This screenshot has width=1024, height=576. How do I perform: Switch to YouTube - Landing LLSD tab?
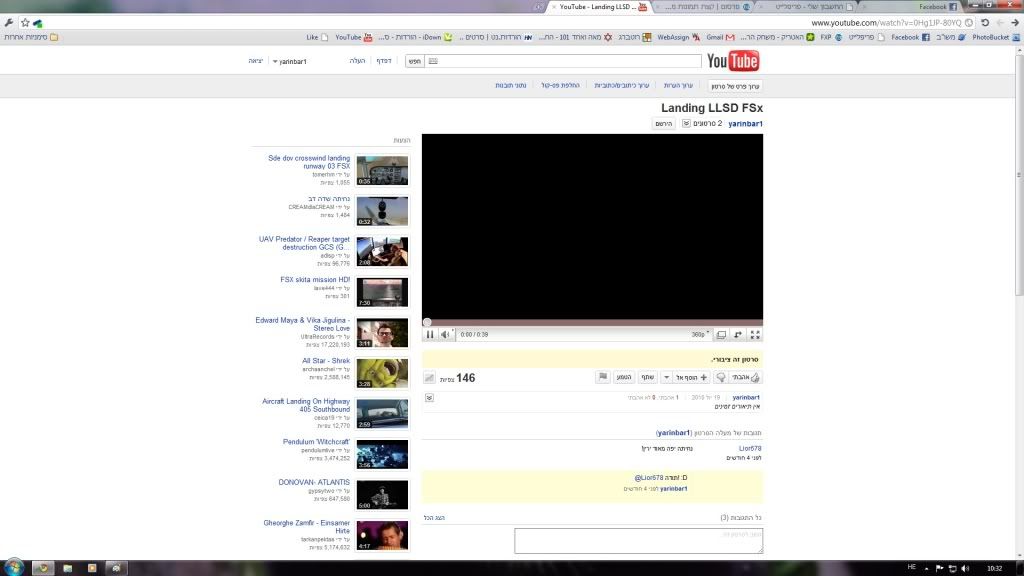click(598, 7)
